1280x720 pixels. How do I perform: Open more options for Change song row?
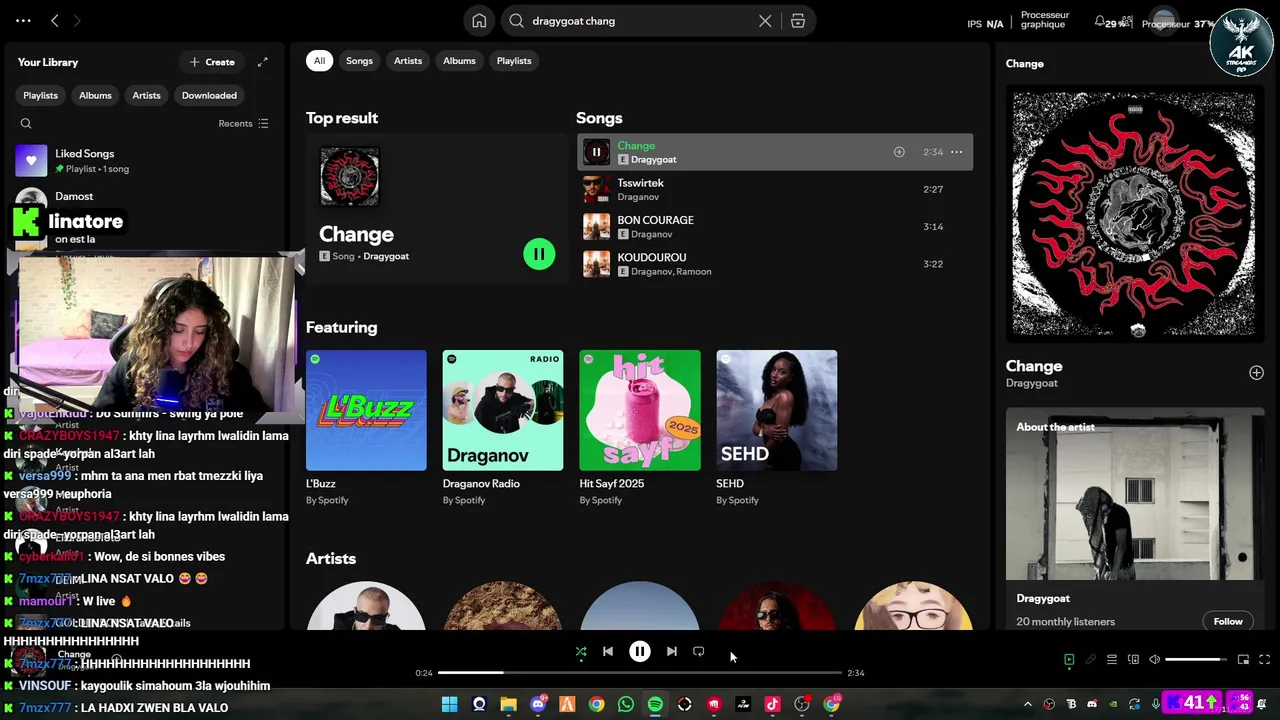pos(956,152)
